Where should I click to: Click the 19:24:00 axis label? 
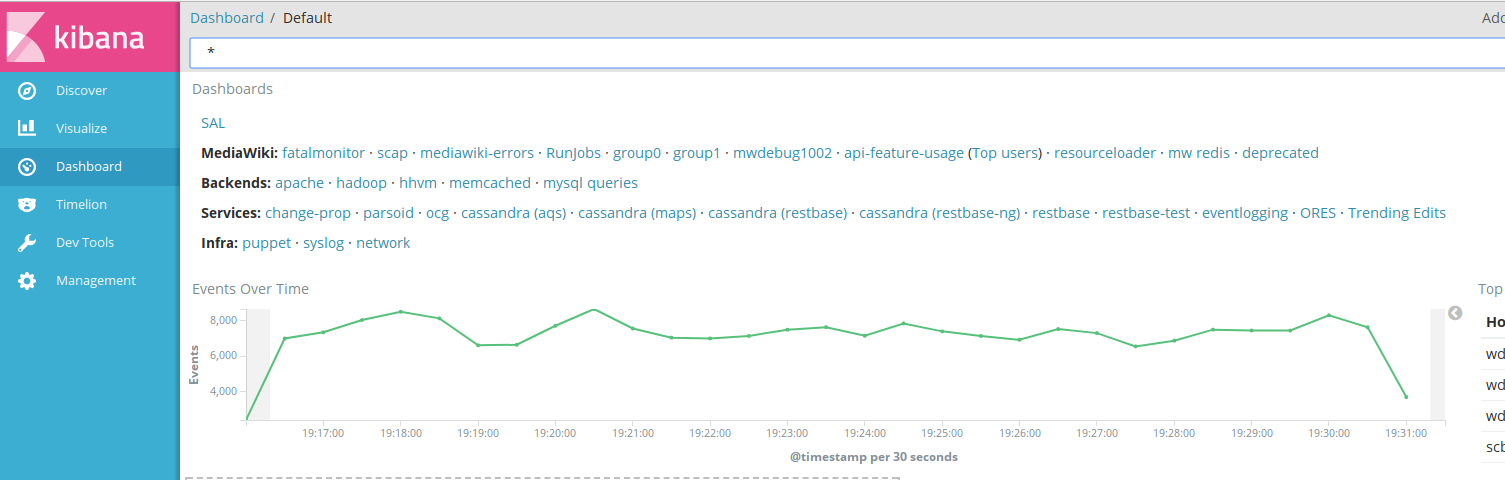point(865,434)
